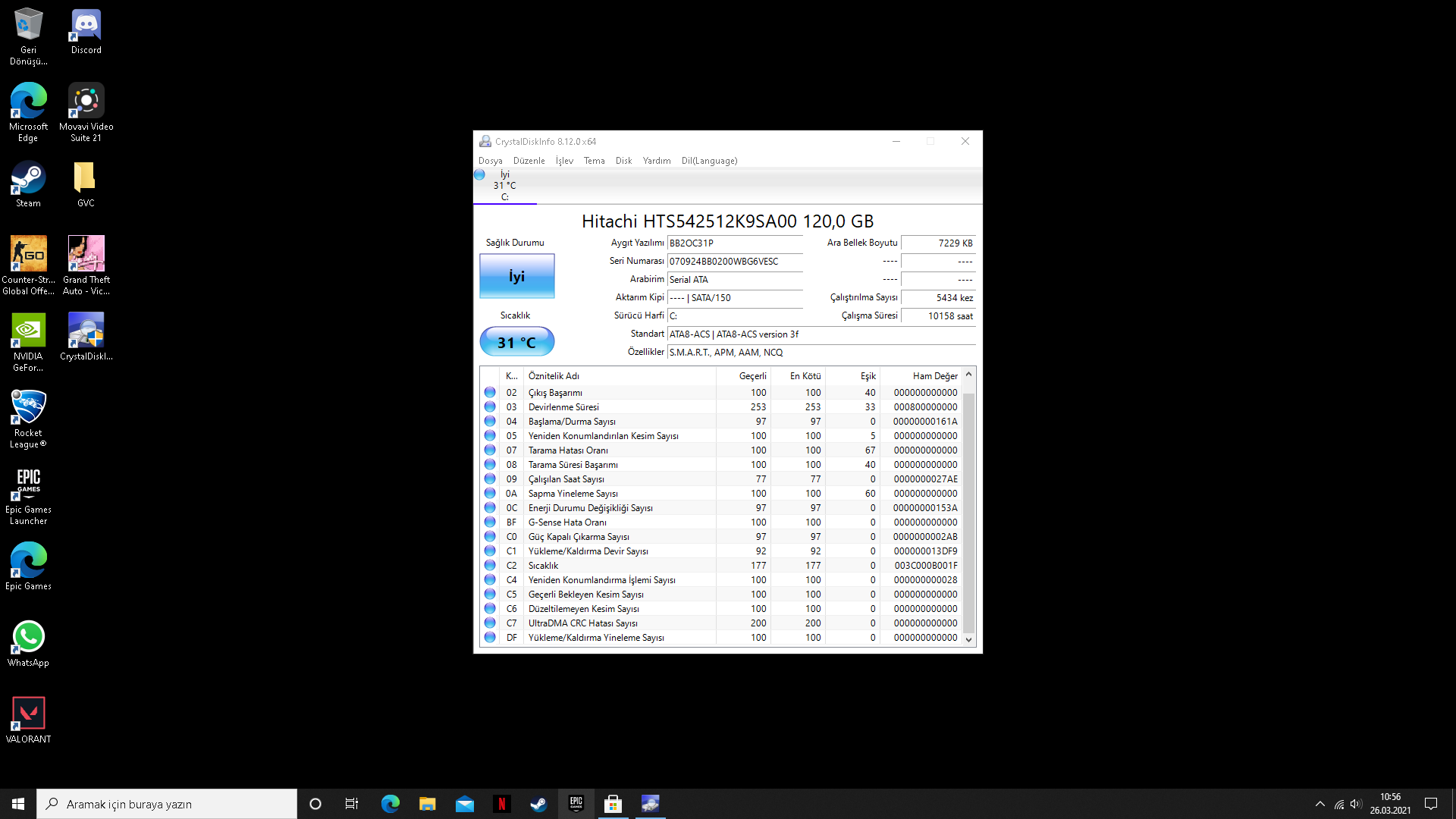Click the Ham Değer column header
Screen dimensions: 1456x819
coord(934,376)
